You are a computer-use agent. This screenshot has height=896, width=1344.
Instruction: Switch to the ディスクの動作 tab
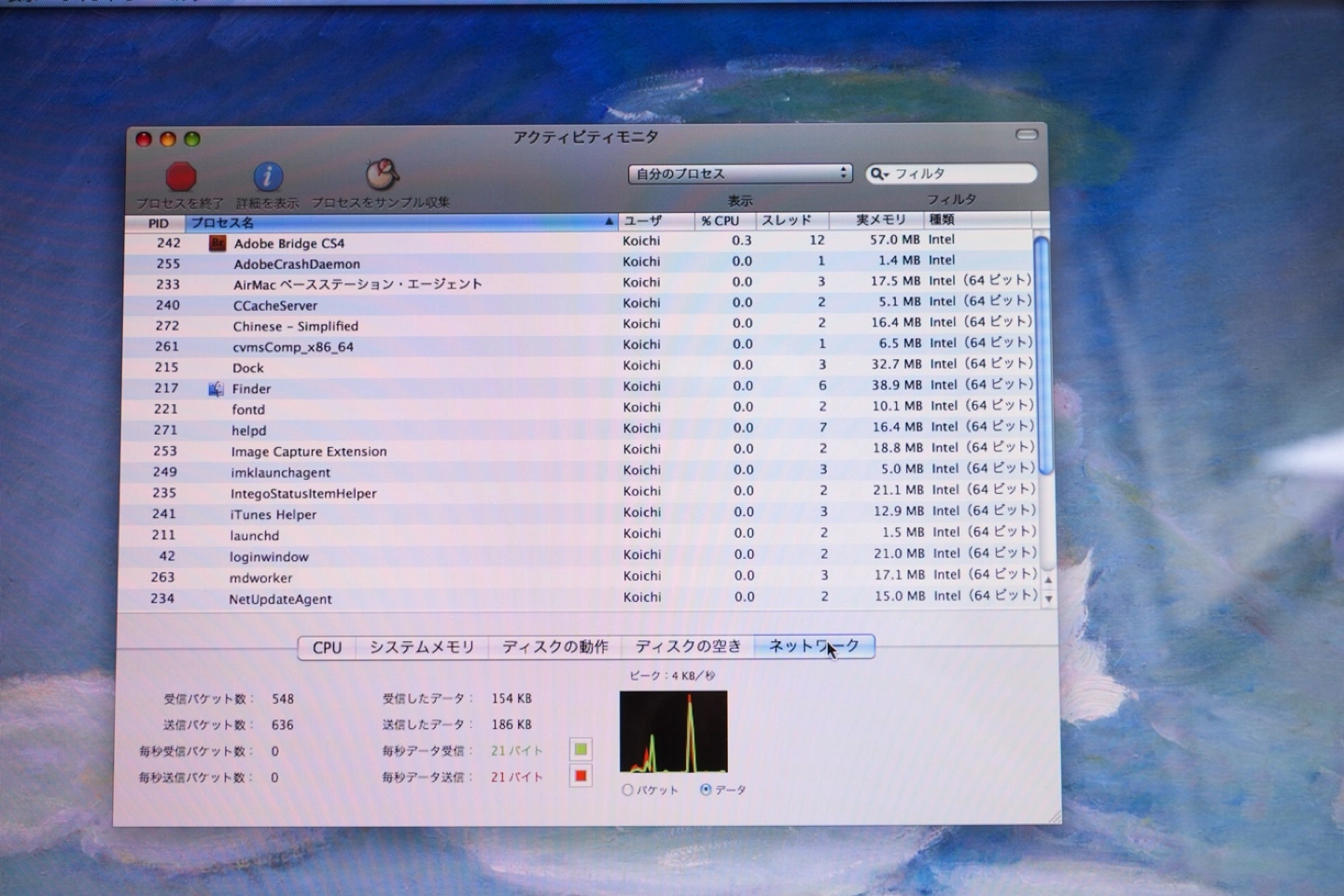point(555,647)
